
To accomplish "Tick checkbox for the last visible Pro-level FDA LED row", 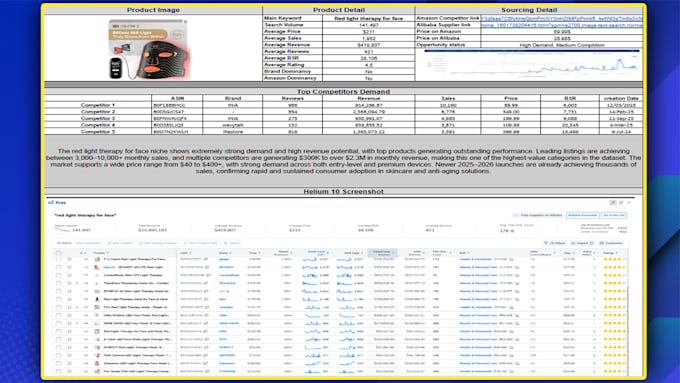I will pyautogui.click(x=59, y=371).
